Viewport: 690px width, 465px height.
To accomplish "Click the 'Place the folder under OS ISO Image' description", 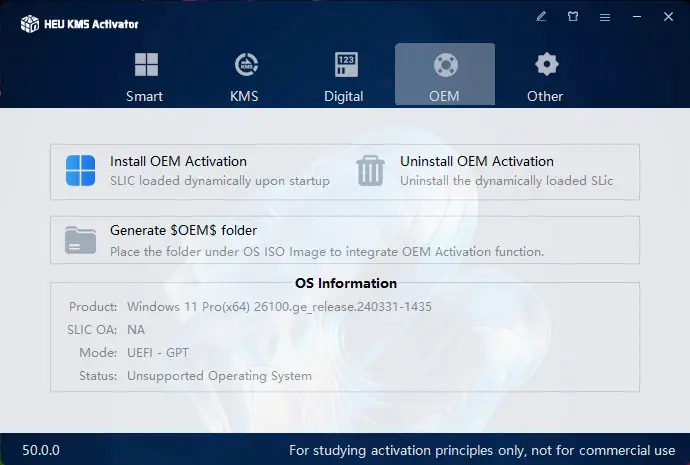I will [x=327, y=252].
